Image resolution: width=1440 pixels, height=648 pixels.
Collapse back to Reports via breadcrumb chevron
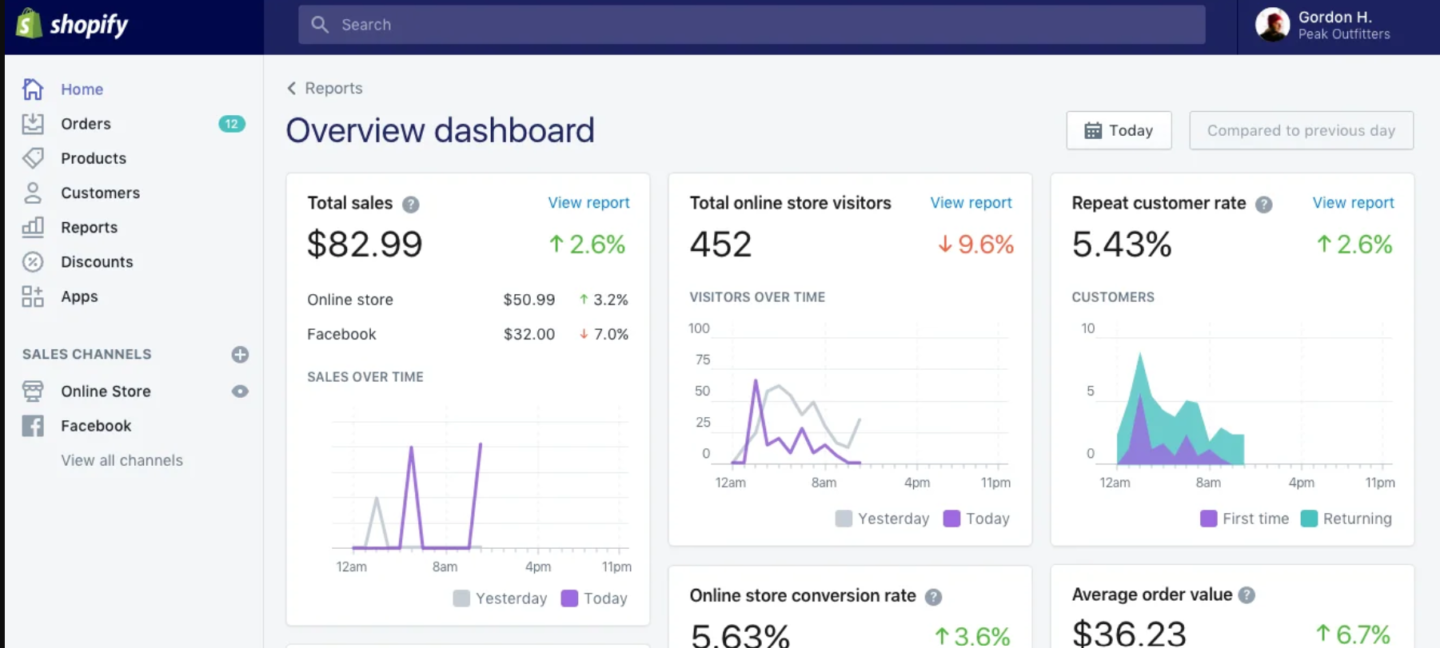pyautogui.click(x=290, y=88)
